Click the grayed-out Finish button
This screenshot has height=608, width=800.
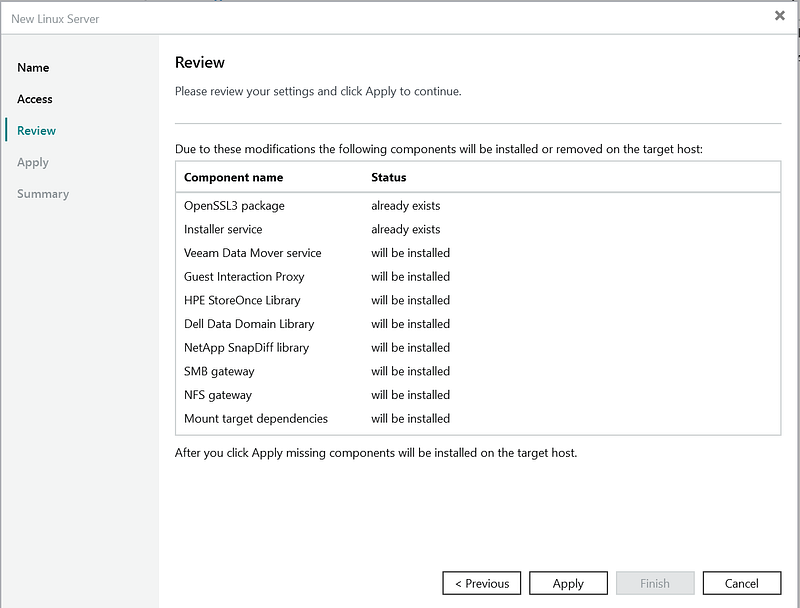click(655, 583)
